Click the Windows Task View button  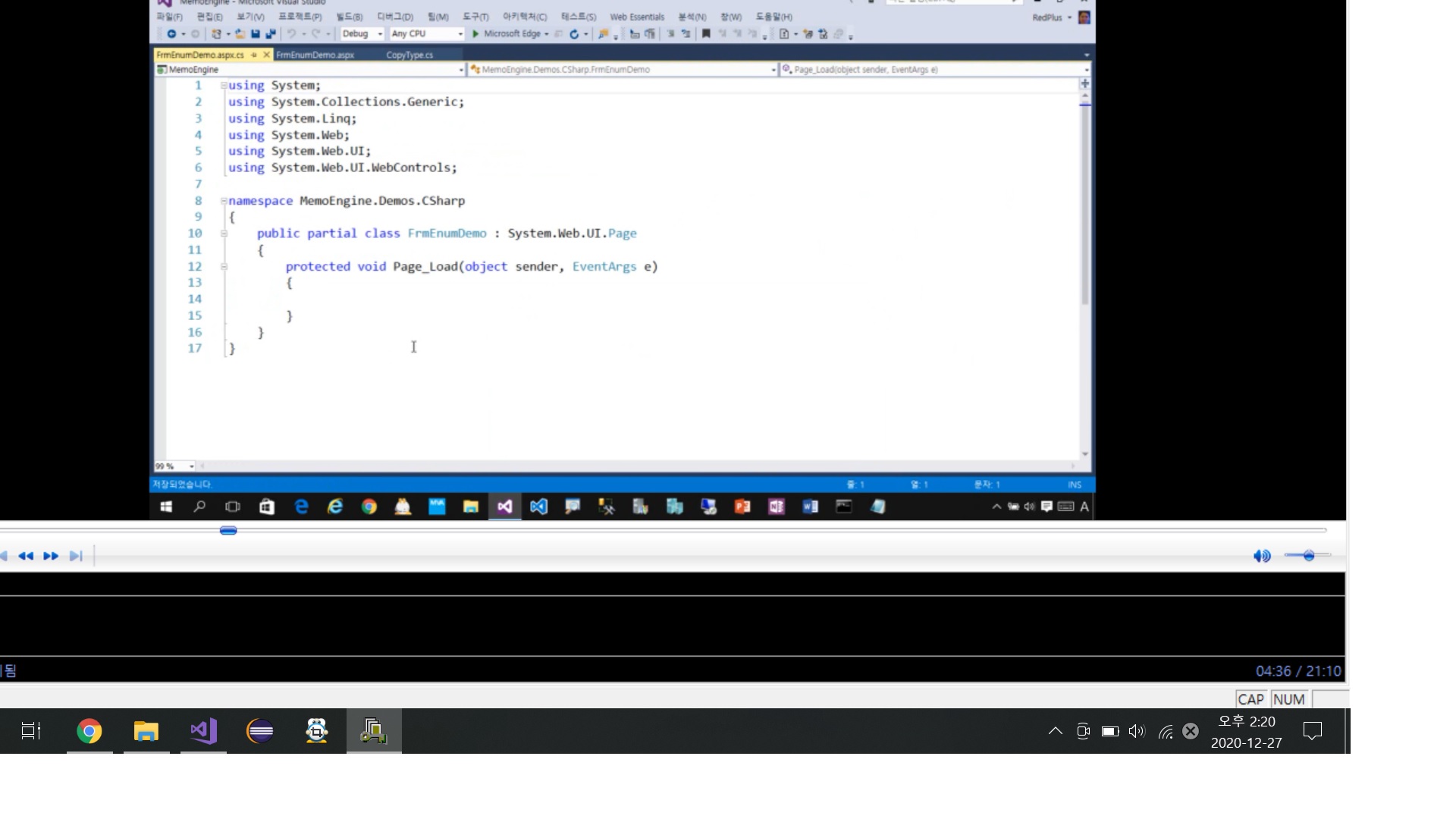(31, 731)
